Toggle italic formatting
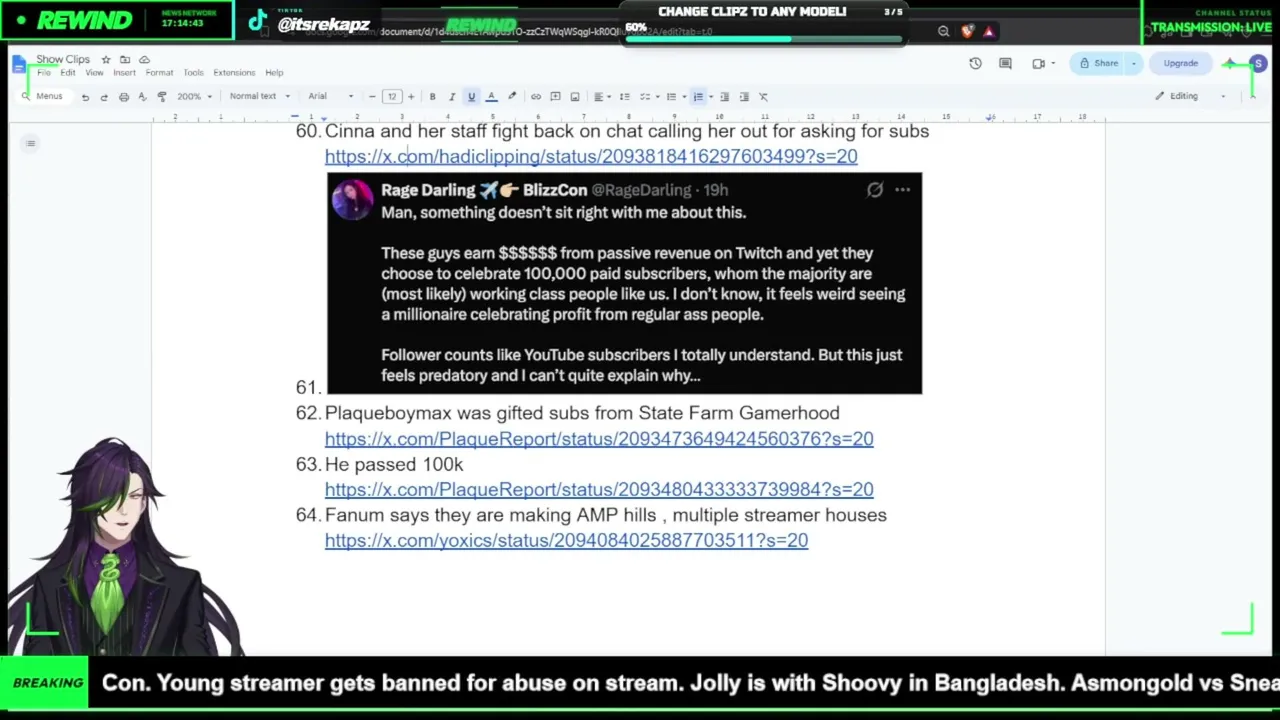The height and width of the screenshot is (720, 1280). click(452, 97)
